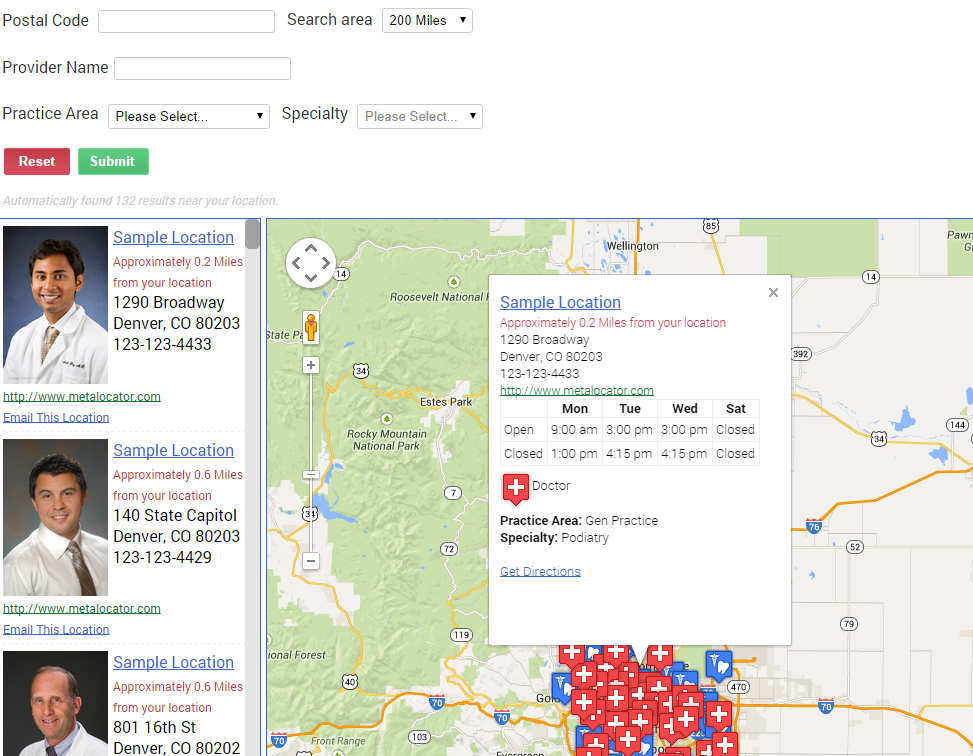Open Sample Location link for 801 16th St
This screenshot has height=756, width=973.
click(173, 662)
